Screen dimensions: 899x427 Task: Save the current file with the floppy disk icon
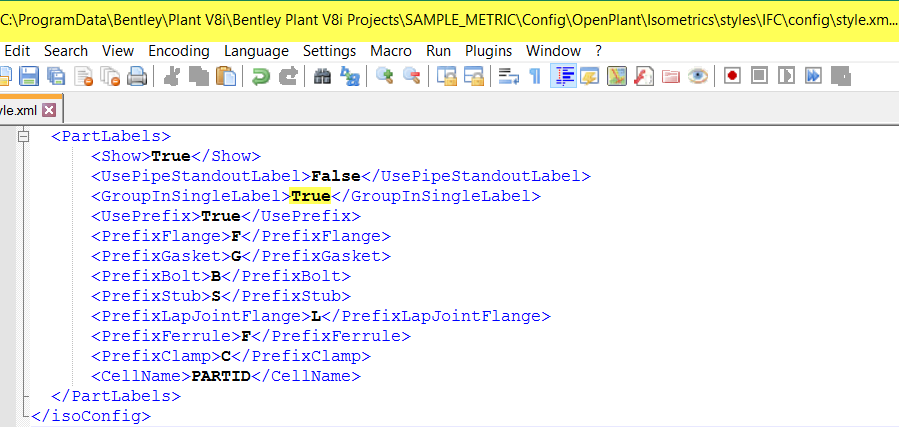(29, 76)
